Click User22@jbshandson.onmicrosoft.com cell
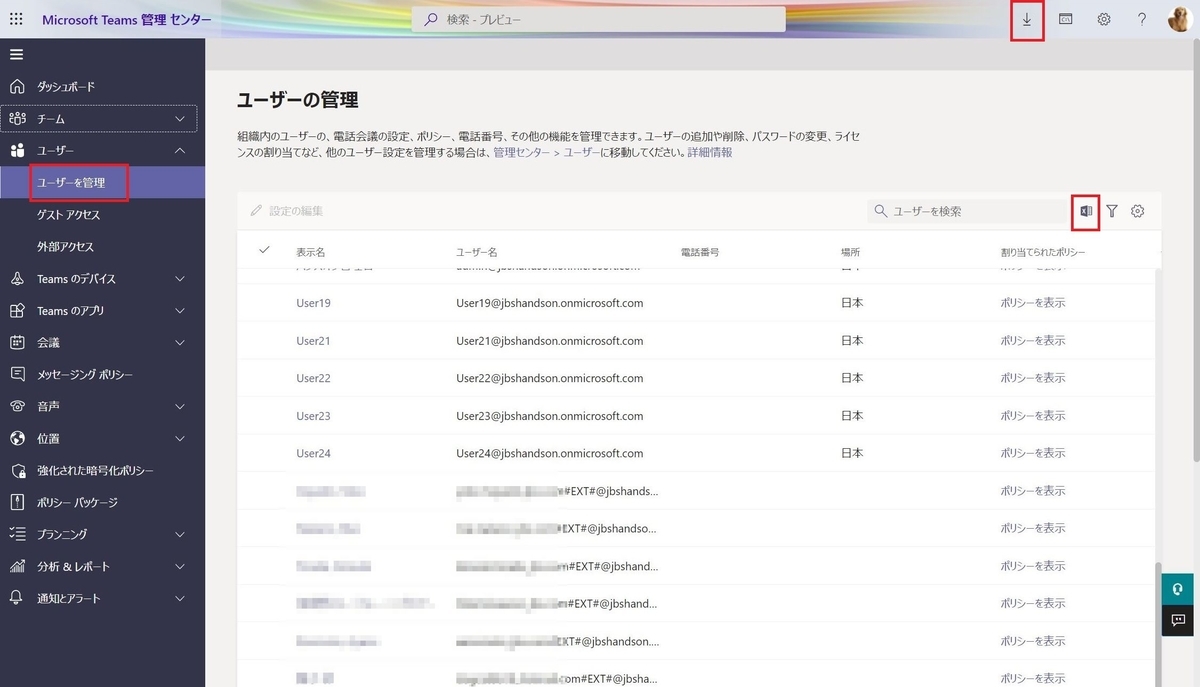1200x687 pixels. 550,378
